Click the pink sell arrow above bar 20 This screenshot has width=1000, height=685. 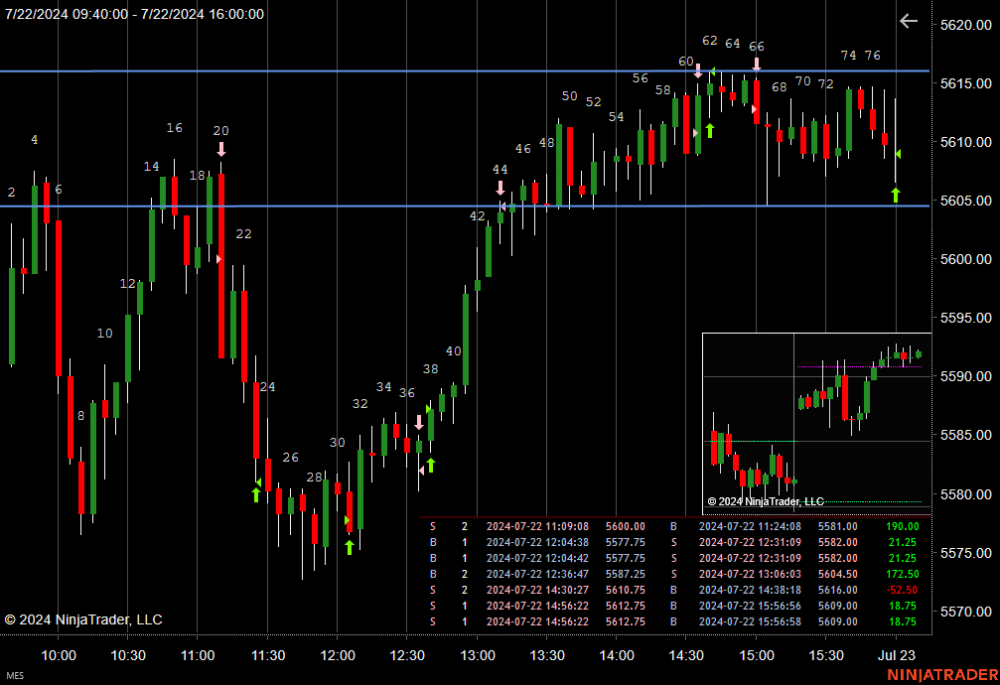click(x=221, y=149)
